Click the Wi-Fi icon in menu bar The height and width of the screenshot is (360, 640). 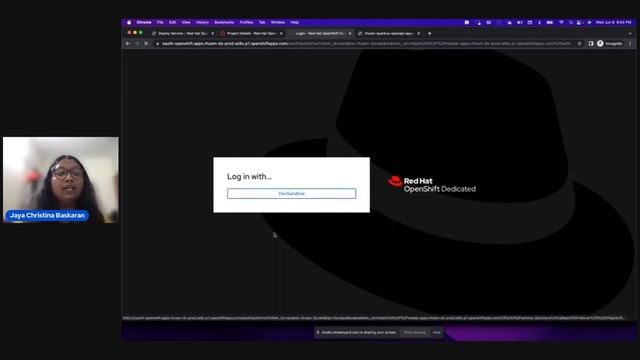(x=561, y=22)
